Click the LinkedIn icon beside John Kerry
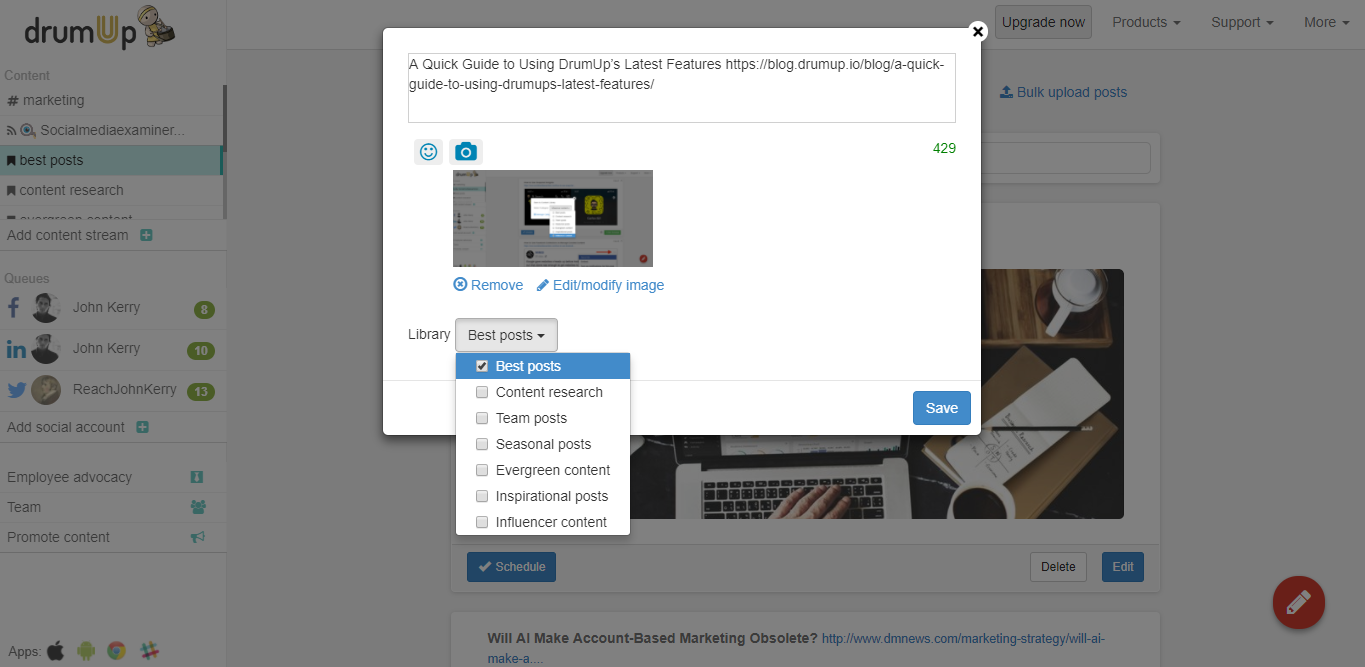 16,349
